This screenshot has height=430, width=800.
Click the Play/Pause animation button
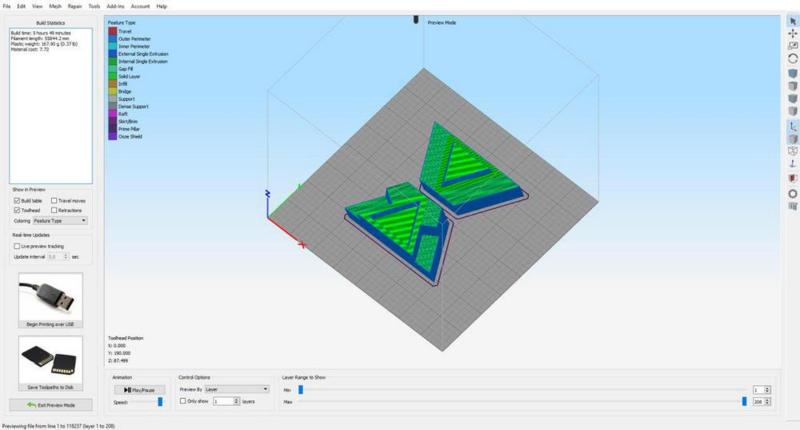(138, 389)
